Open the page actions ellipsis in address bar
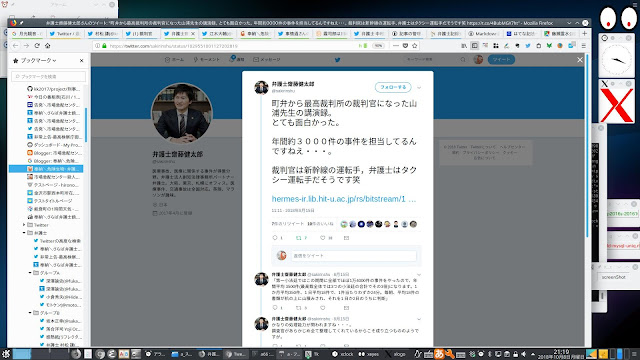This screenshot has height=360, width=640. pyautogui.click(x=396, y=46)
